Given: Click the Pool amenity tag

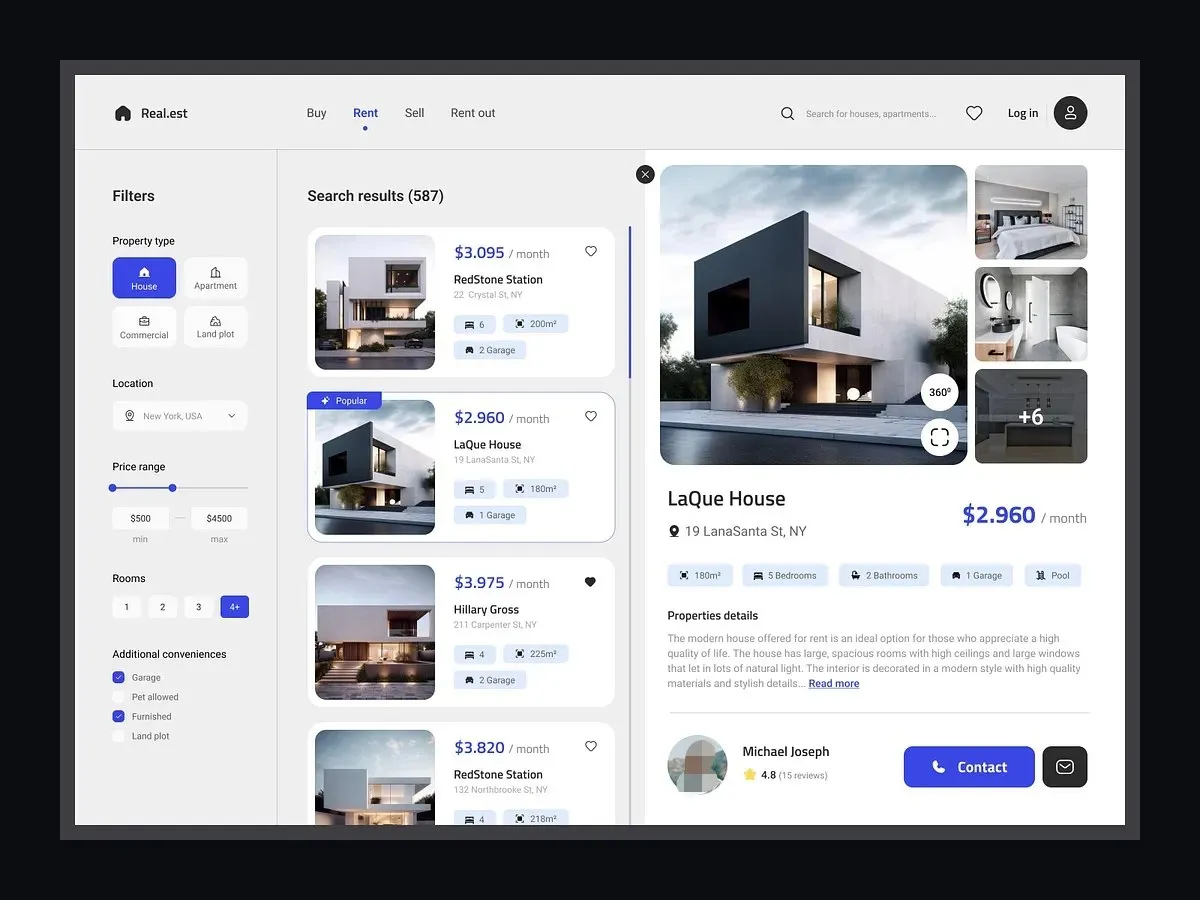Looking at the screenshot, I should [1053, 575].
